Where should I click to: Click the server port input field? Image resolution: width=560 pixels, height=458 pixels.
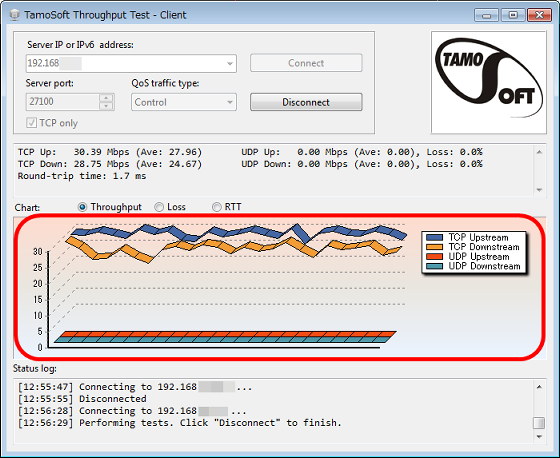click(x=62, y=102)
